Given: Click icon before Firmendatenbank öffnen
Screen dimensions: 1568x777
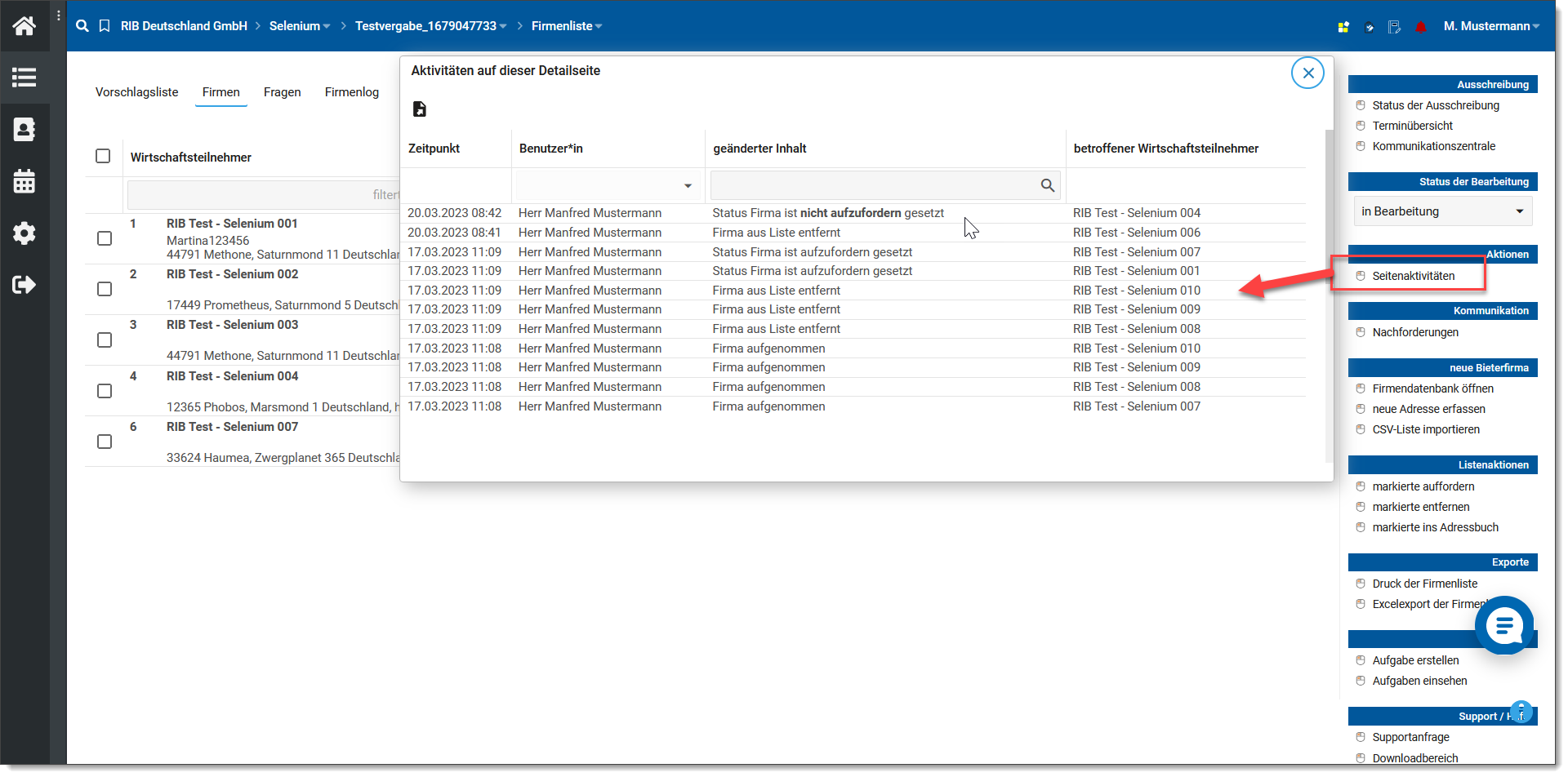Looking at the screenshot, I should pos(1361,388).
